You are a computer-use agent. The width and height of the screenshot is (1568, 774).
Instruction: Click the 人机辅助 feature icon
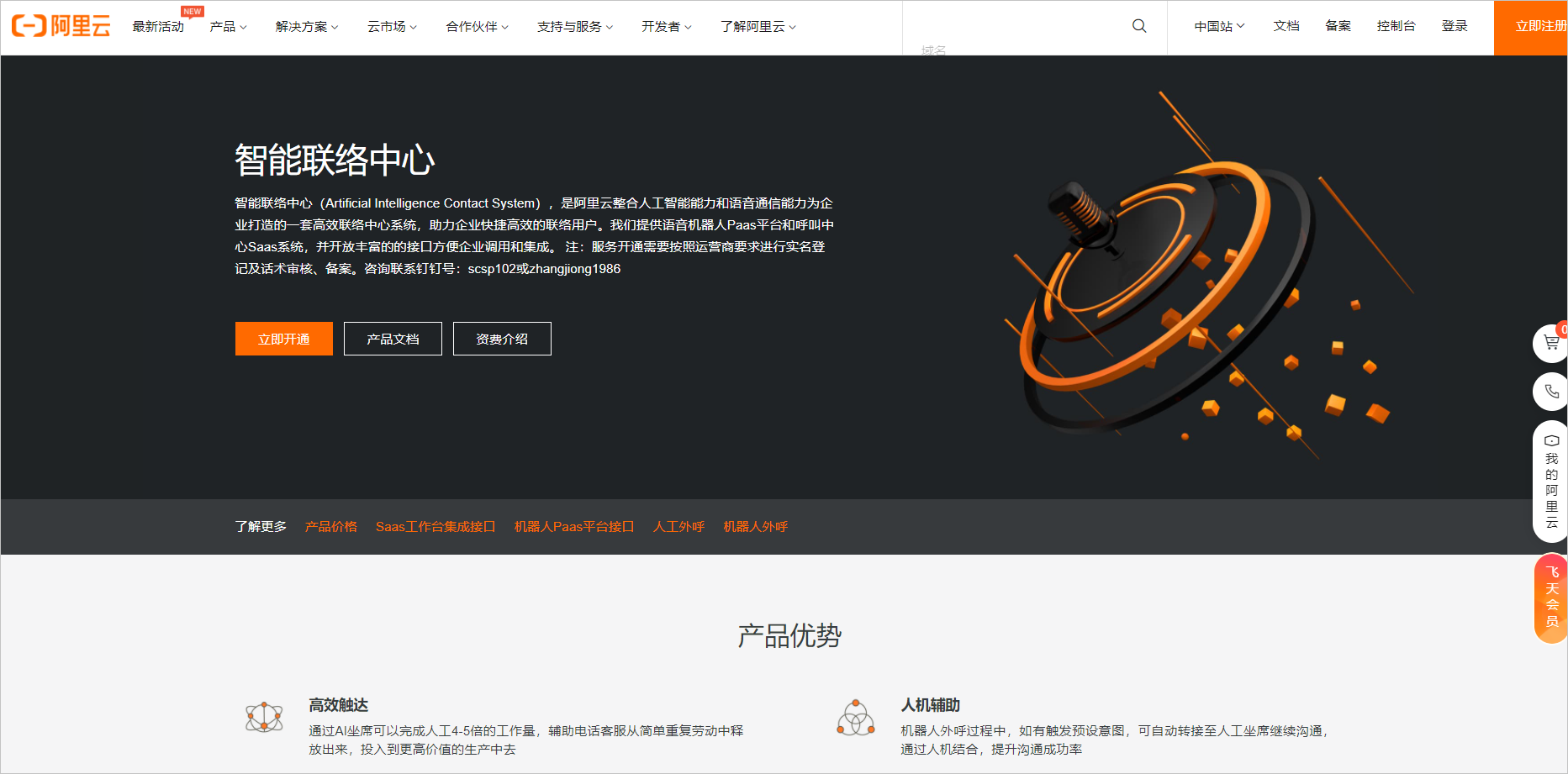click(856, 718)
